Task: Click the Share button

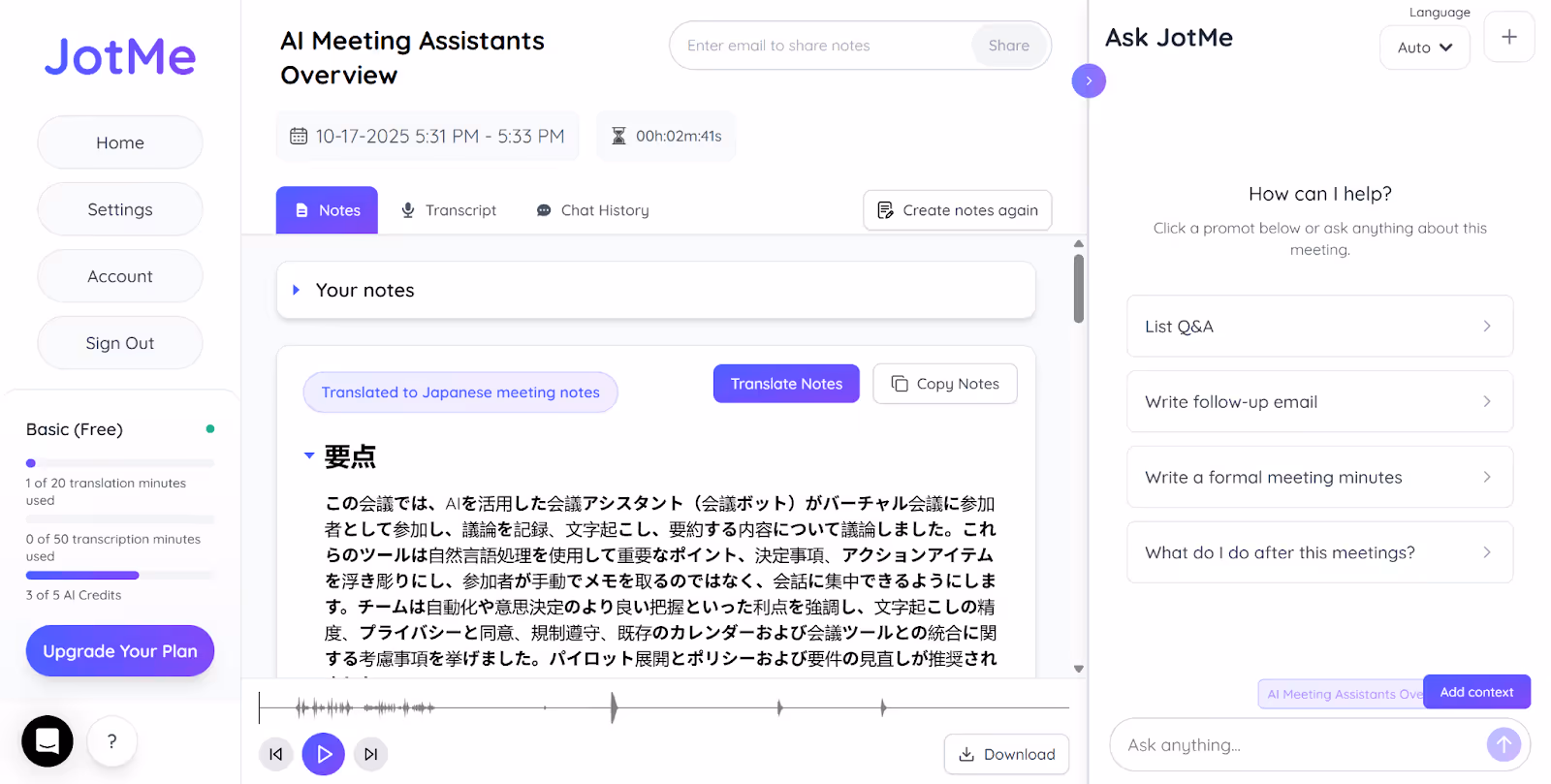Action: (x=1009, y=46)
